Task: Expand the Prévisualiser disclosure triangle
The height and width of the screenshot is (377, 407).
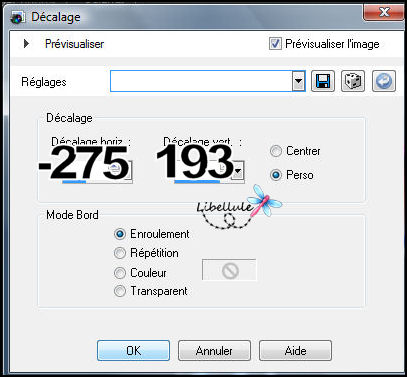Action: click(x=27, y=43)
